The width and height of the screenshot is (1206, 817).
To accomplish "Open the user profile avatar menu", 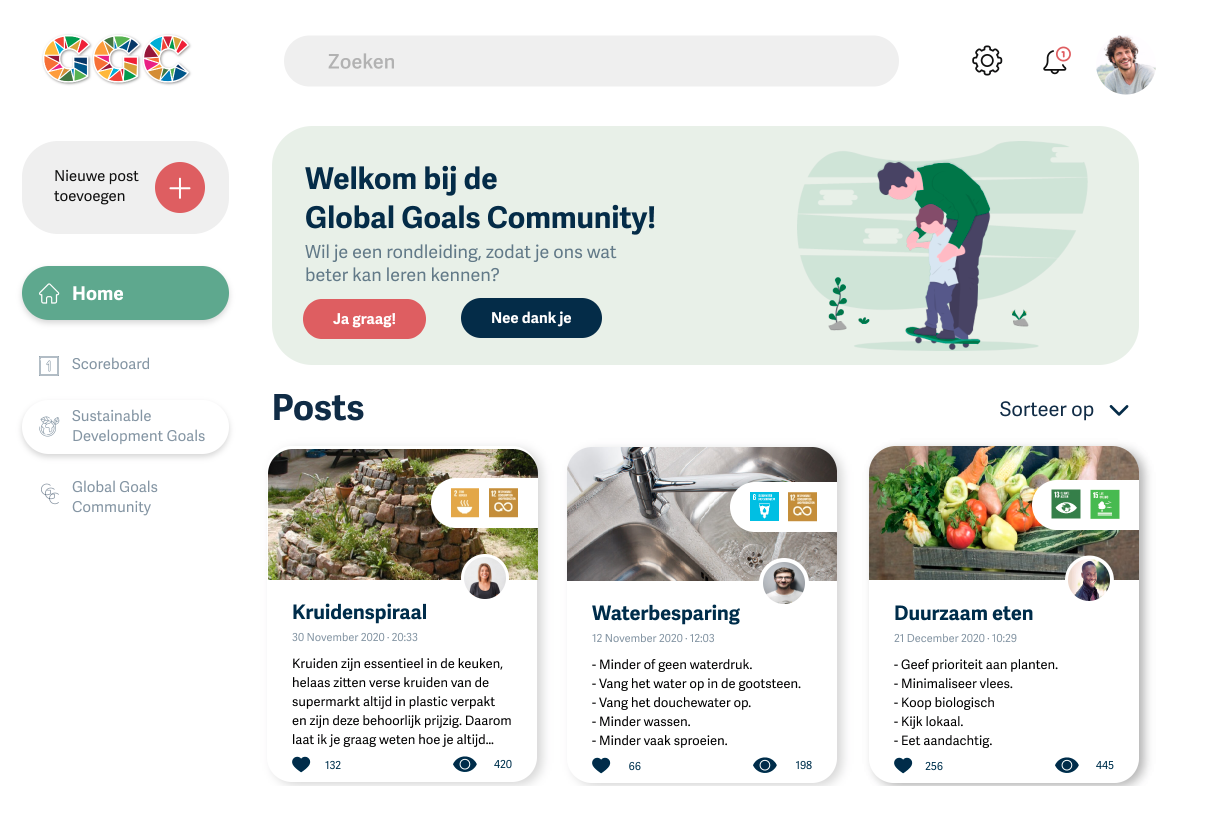I will (x=1126, y=64).
